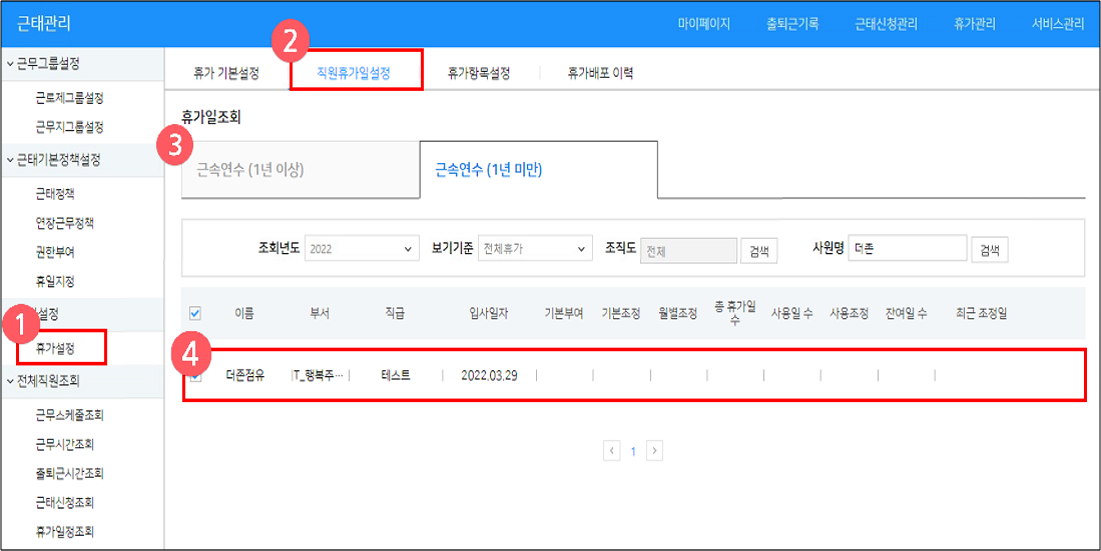Open 휴가관리 in the top menu
The width and height of the screenshot is (1101, 551).
[x=974, y=24]
